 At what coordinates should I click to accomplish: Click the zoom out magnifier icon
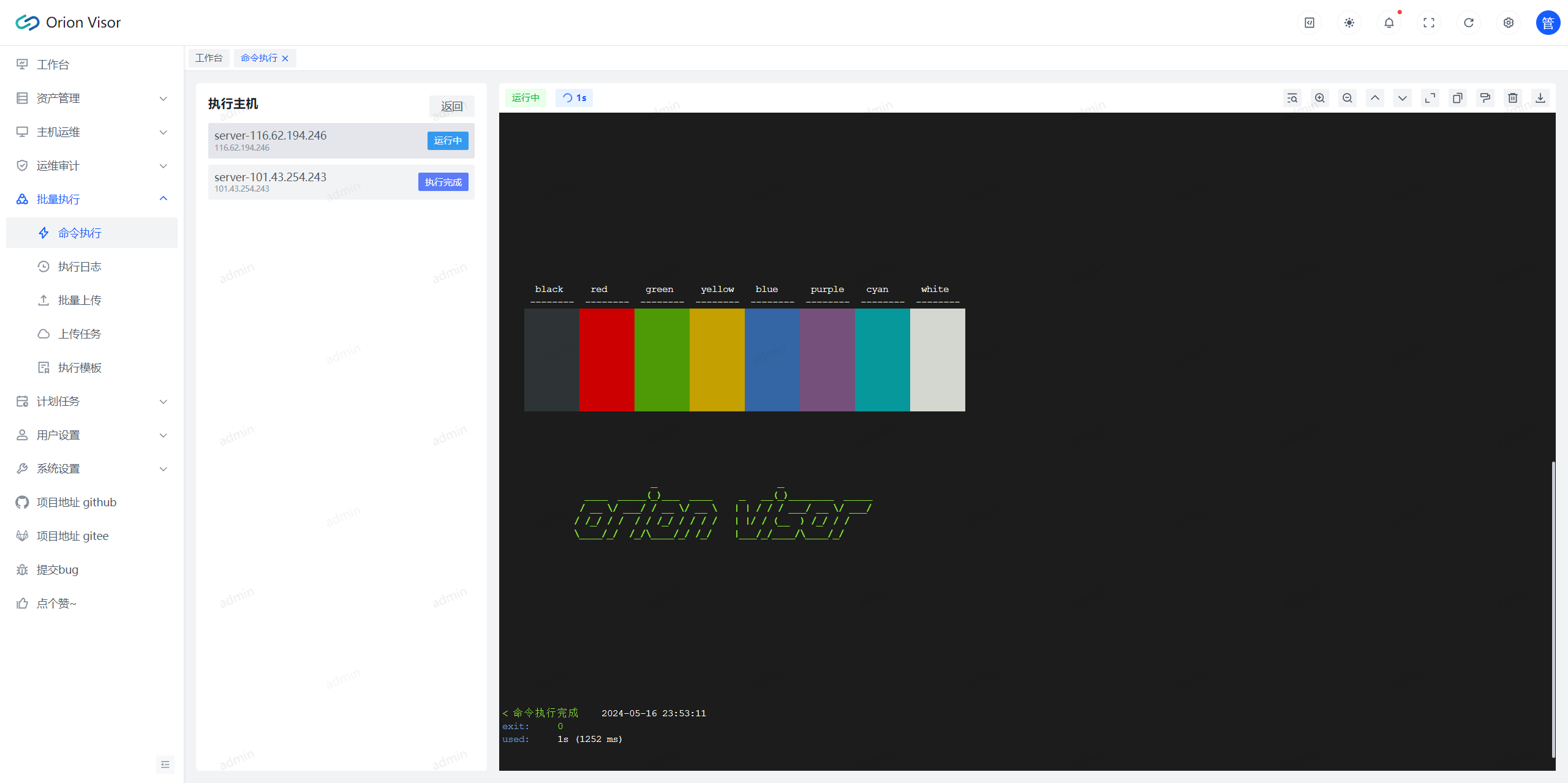pos(1347,98)
